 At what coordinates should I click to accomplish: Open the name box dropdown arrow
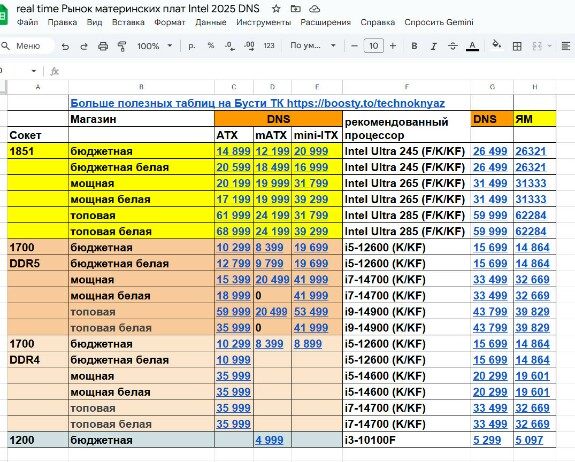[x=34, y=71]
